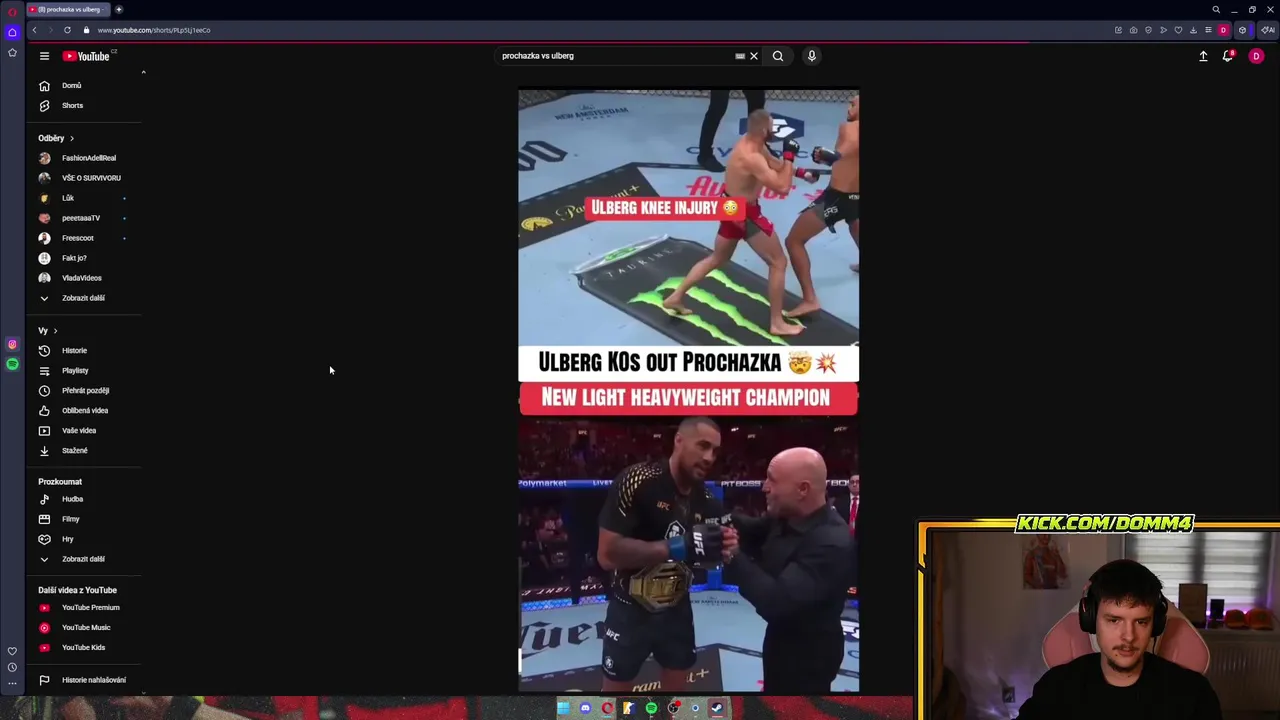
Task: Open the FashionAdellReal channel
Action: click(85, 158)
